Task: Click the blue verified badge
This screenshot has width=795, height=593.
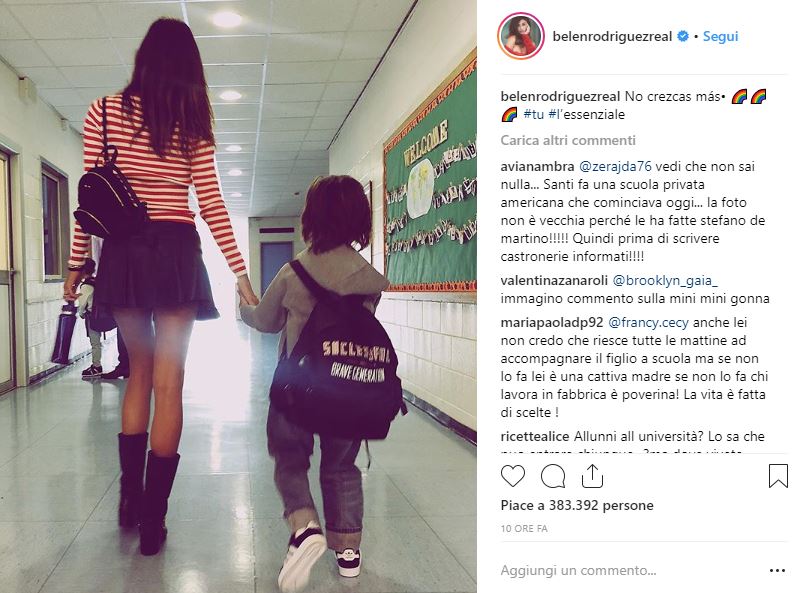Action: pos(683,36)
